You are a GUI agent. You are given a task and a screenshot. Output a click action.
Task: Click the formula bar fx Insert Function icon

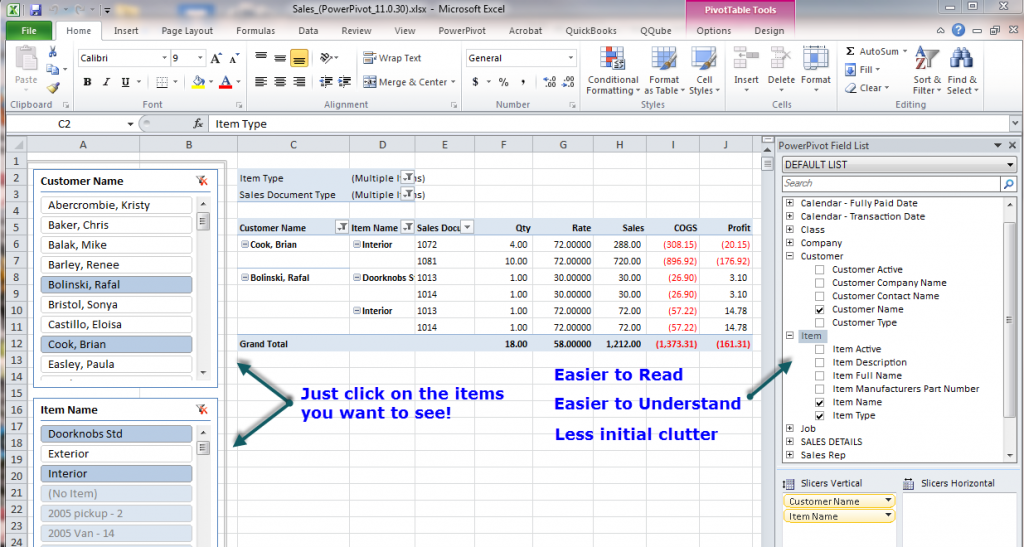(198, 123)
